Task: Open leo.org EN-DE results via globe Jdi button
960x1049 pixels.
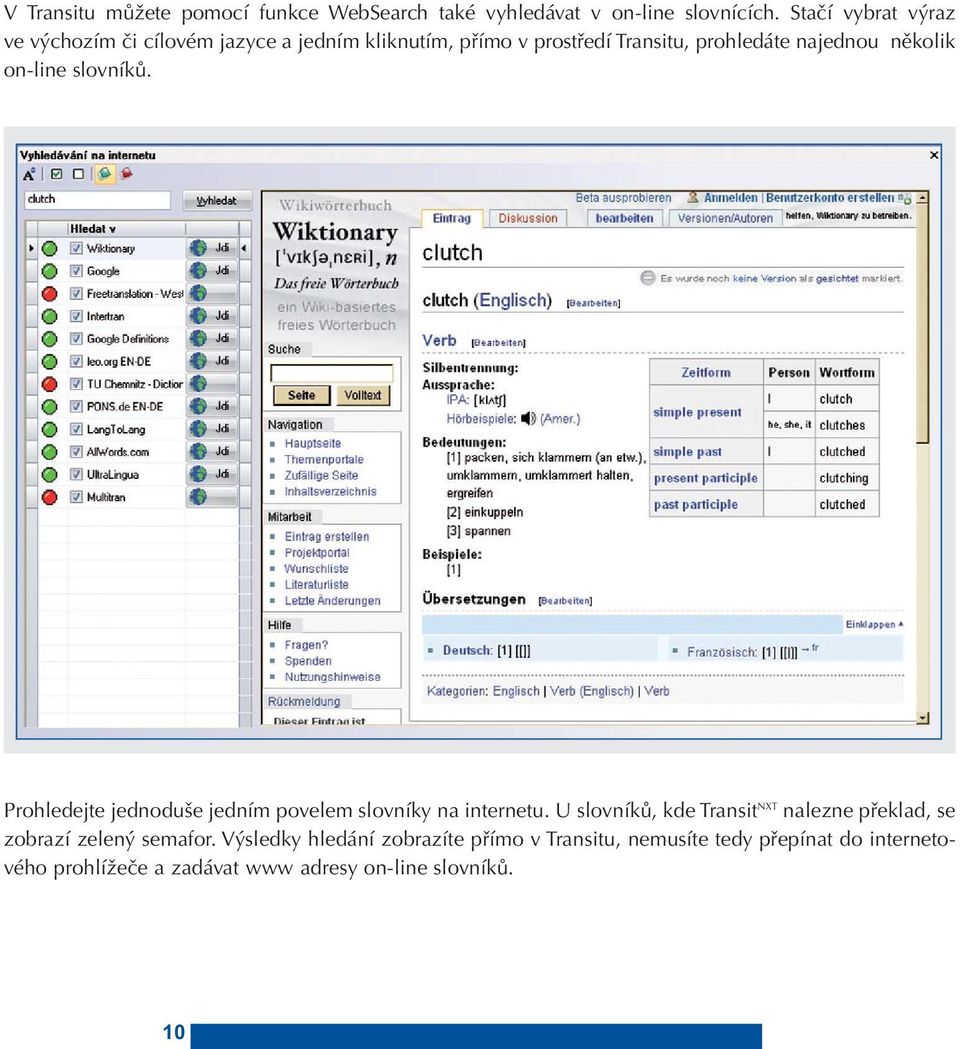Action: pyautogui.click(x=211, y=361)
